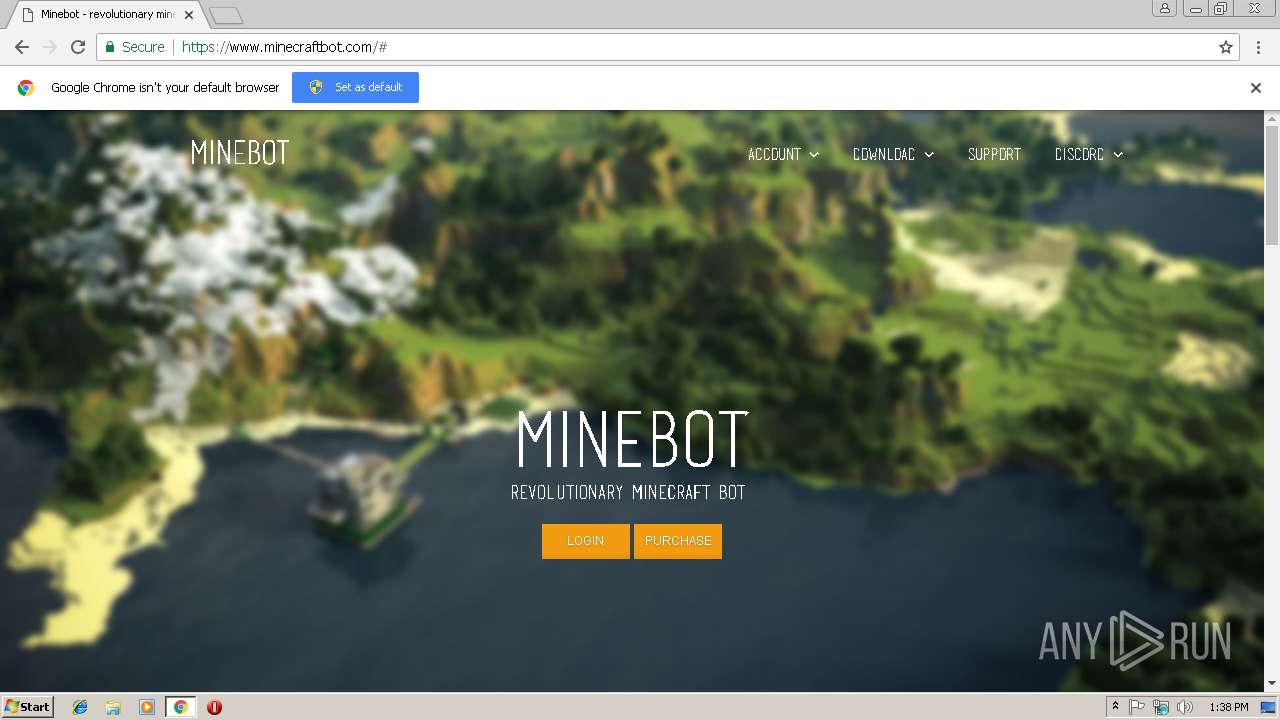Viewport: 1280px width, 720px height.
Task: Expand the ACCOUNT dropdown chevron
Action: (814, 154)
